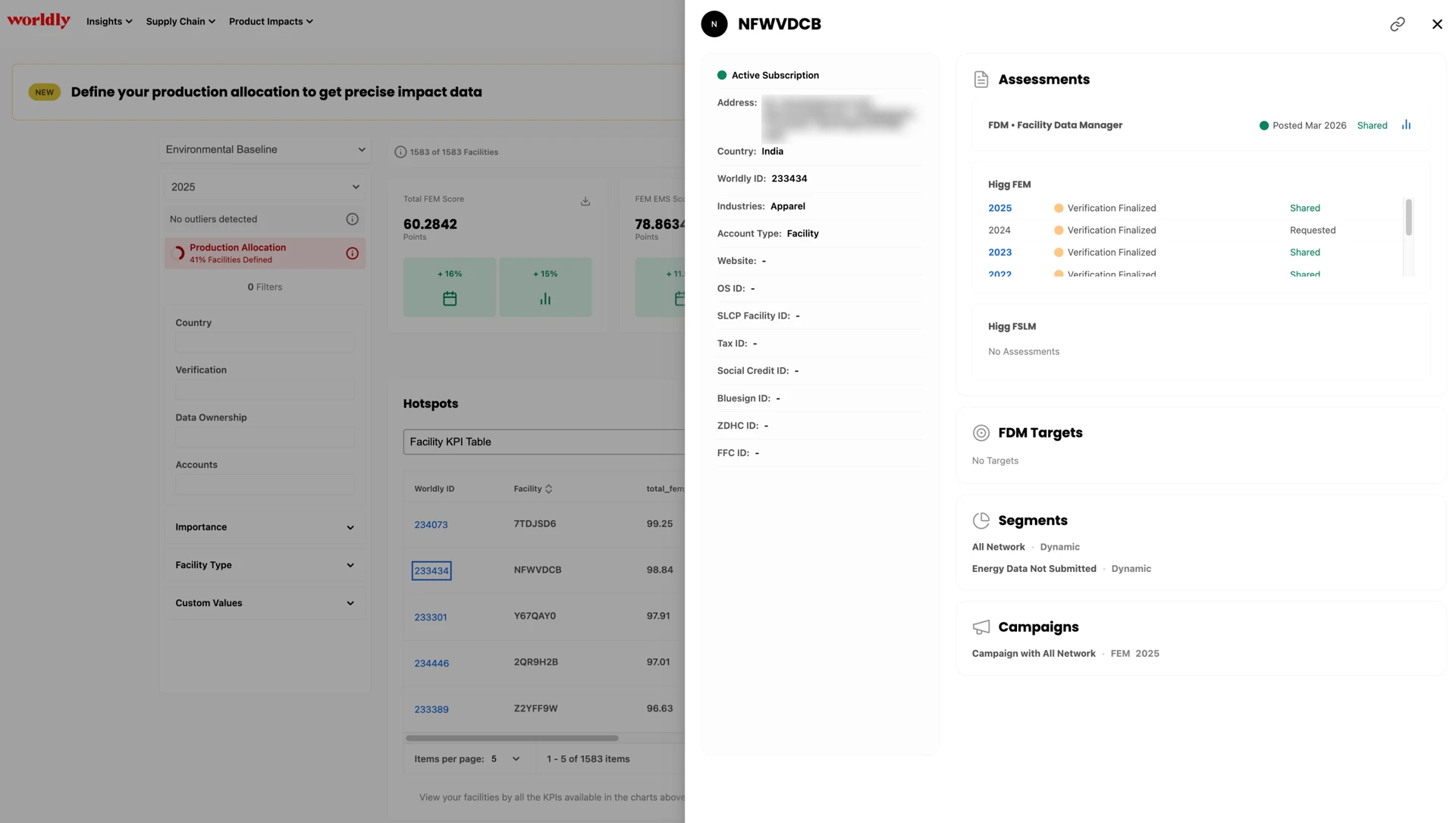Open the calendar icon under +16%
The width and height of the screenshot is (1456, 823).
(450, 299)
